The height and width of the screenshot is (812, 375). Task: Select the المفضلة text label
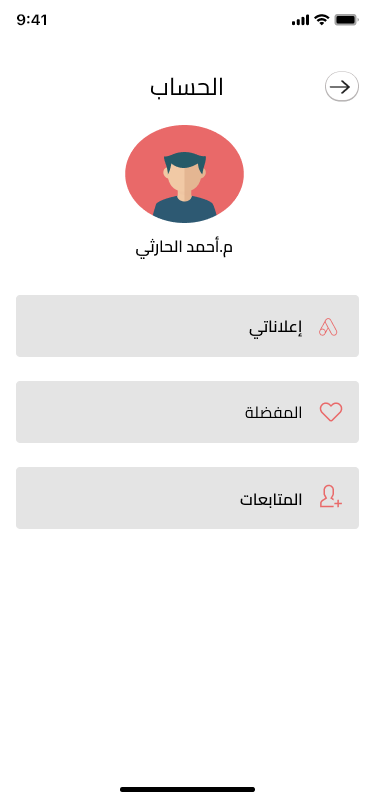pyautogui.click(x=273, y=413)
